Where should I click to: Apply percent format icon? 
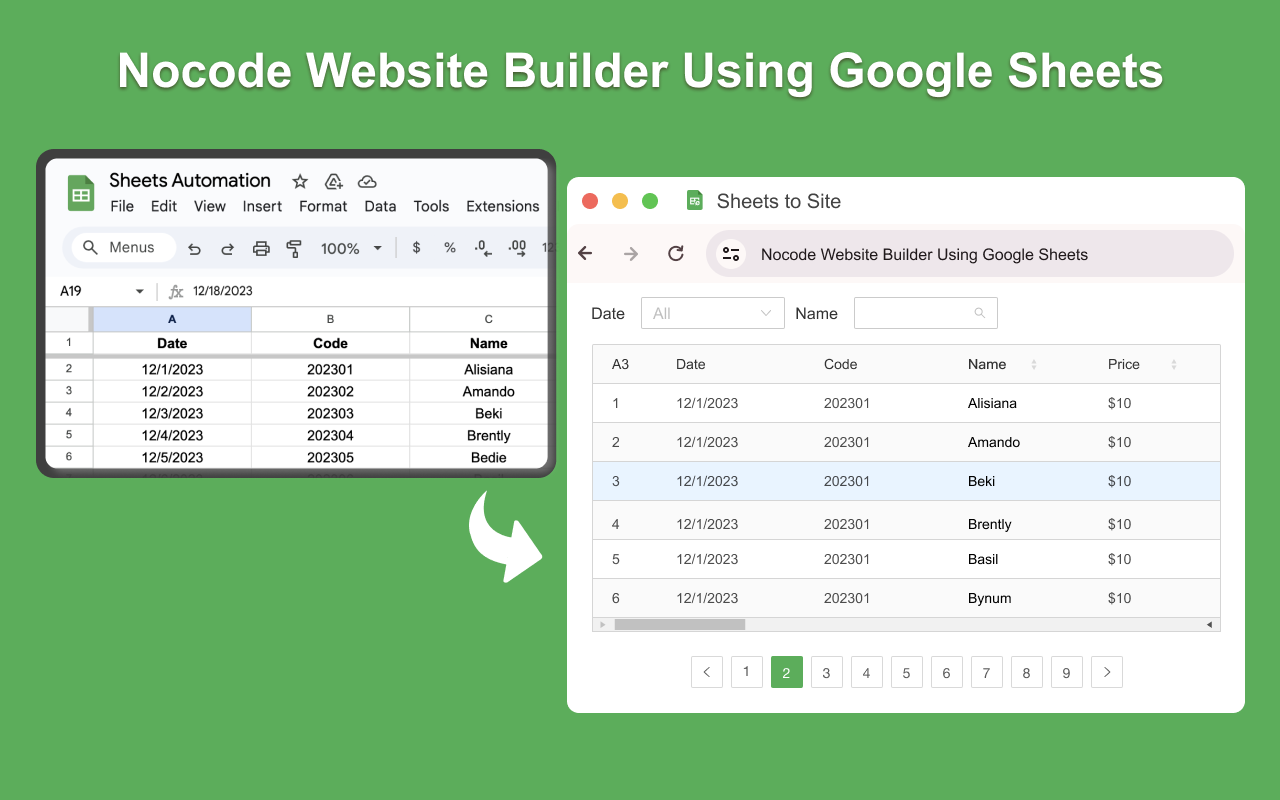[x=450, y=248]
